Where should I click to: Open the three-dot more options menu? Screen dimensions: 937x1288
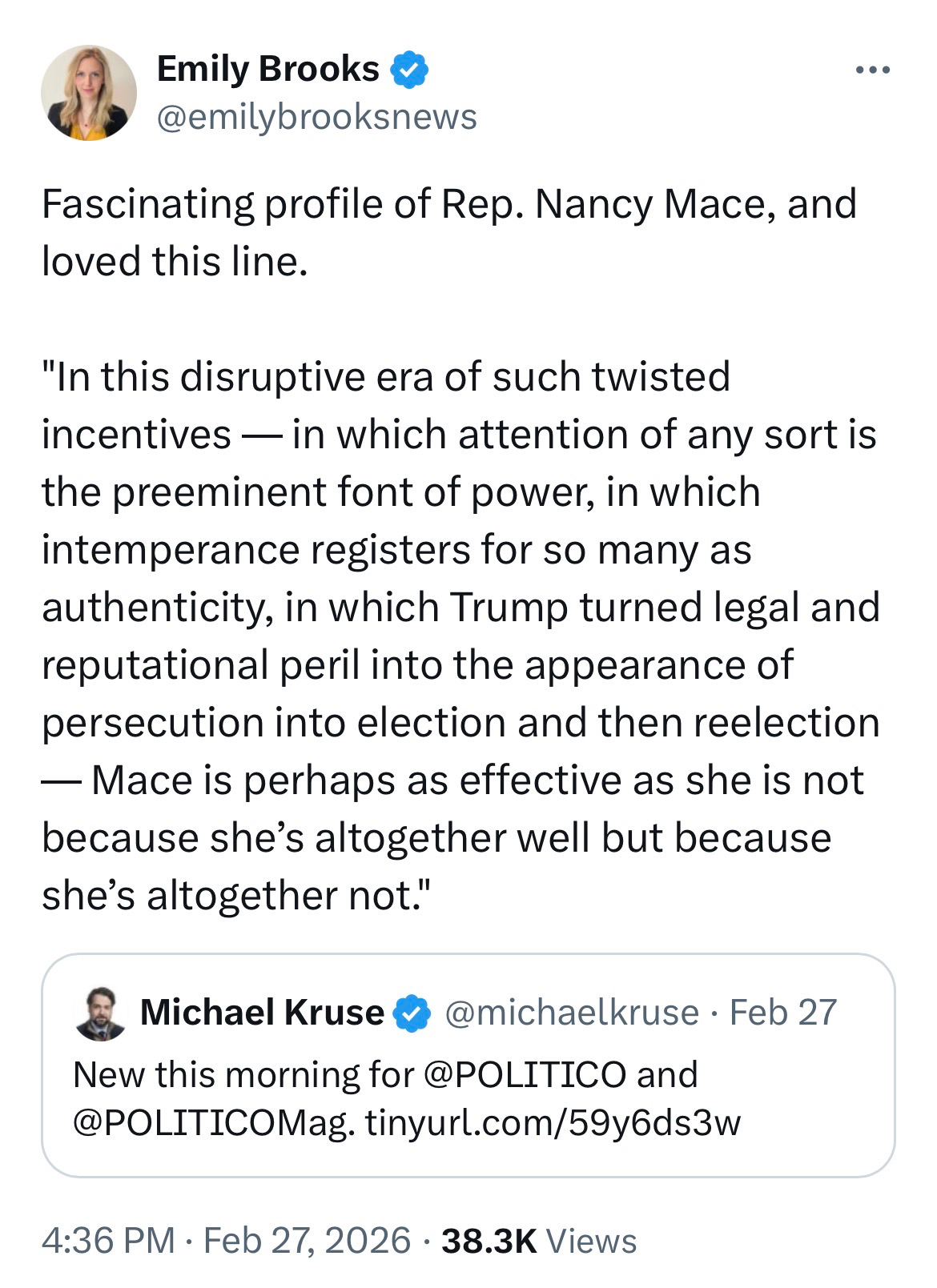[x=872, y=70]
